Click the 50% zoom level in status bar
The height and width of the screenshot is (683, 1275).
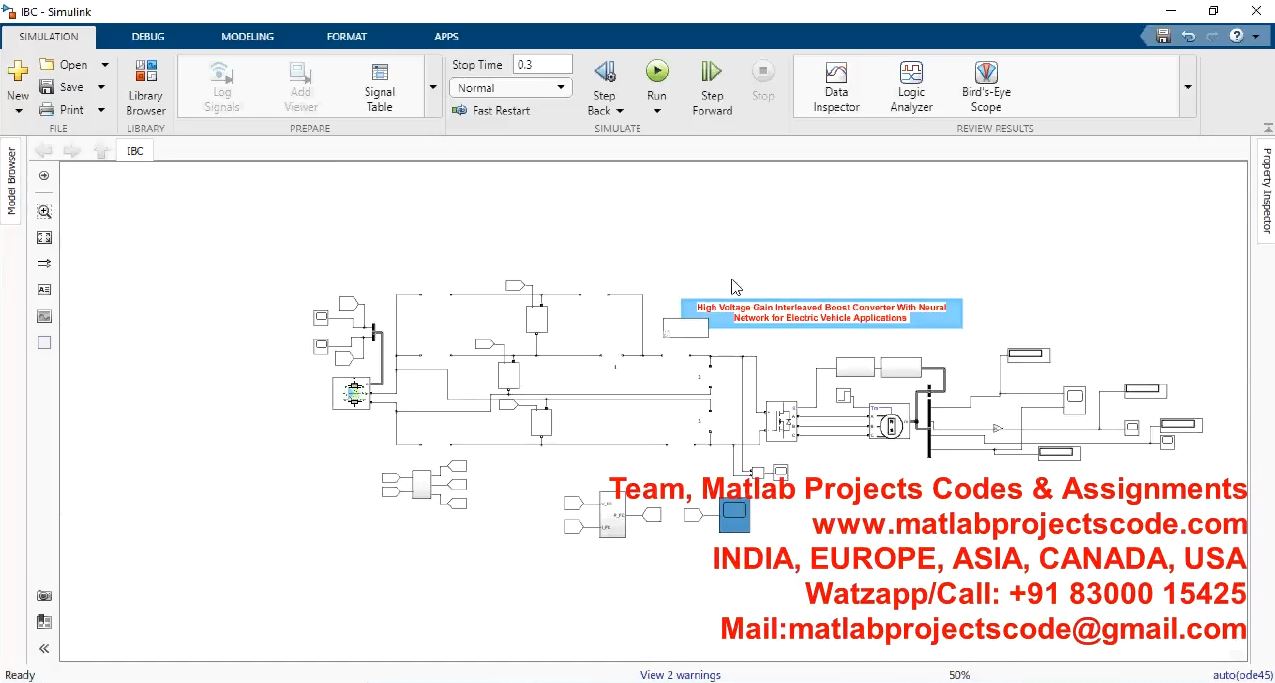tap(959, 675)
